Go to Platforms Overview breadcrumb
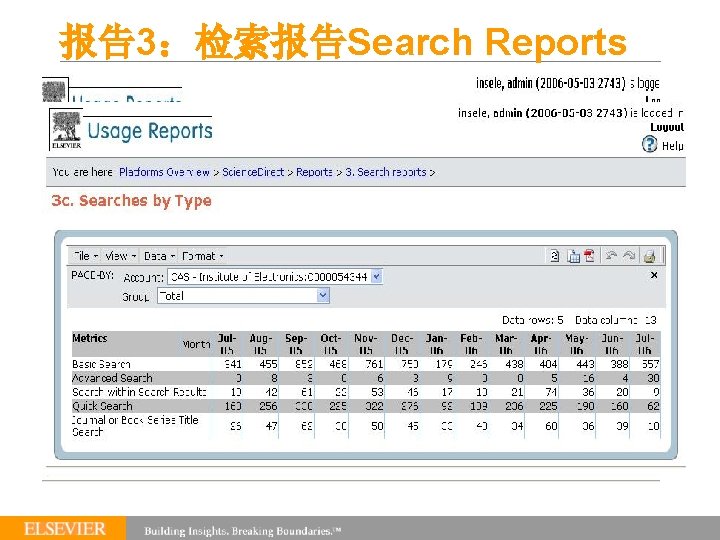 point(164,172)
